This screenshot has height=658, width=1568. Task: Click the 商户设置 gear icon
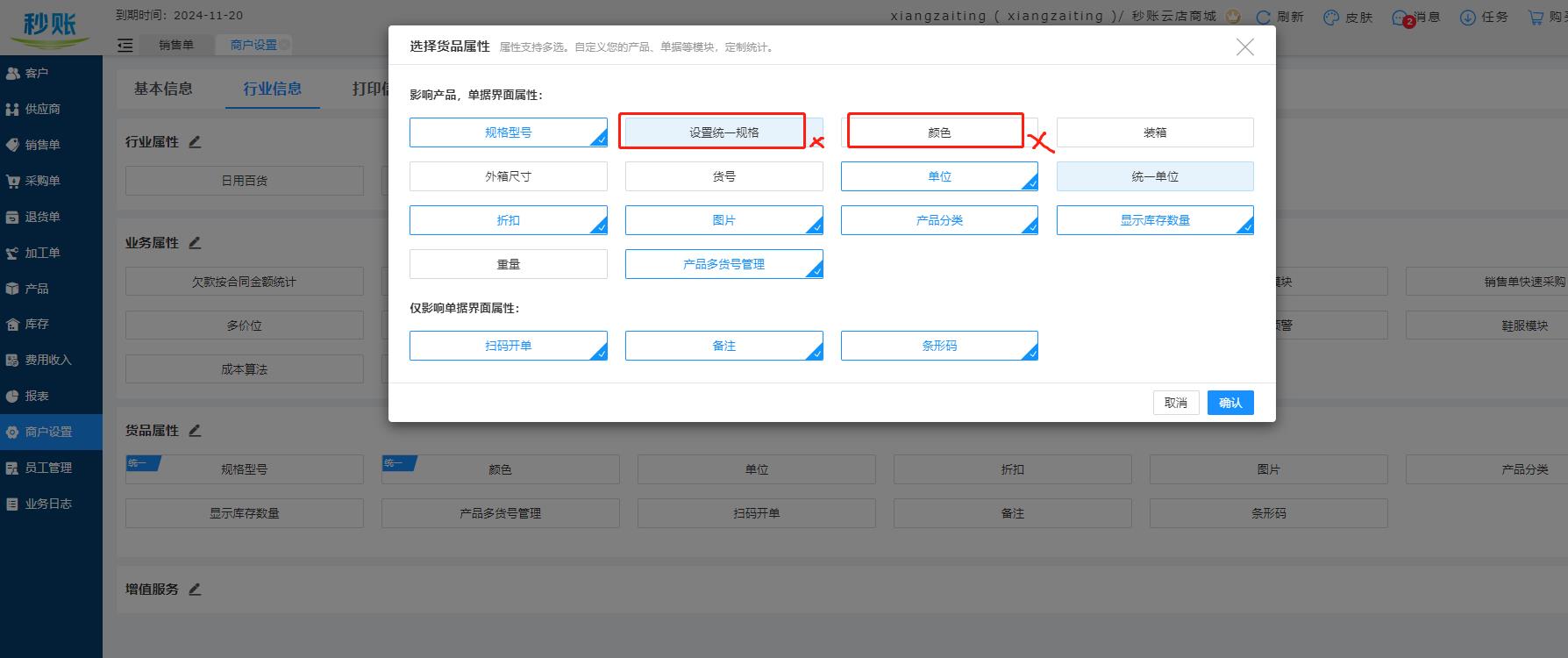click(12, 433)
